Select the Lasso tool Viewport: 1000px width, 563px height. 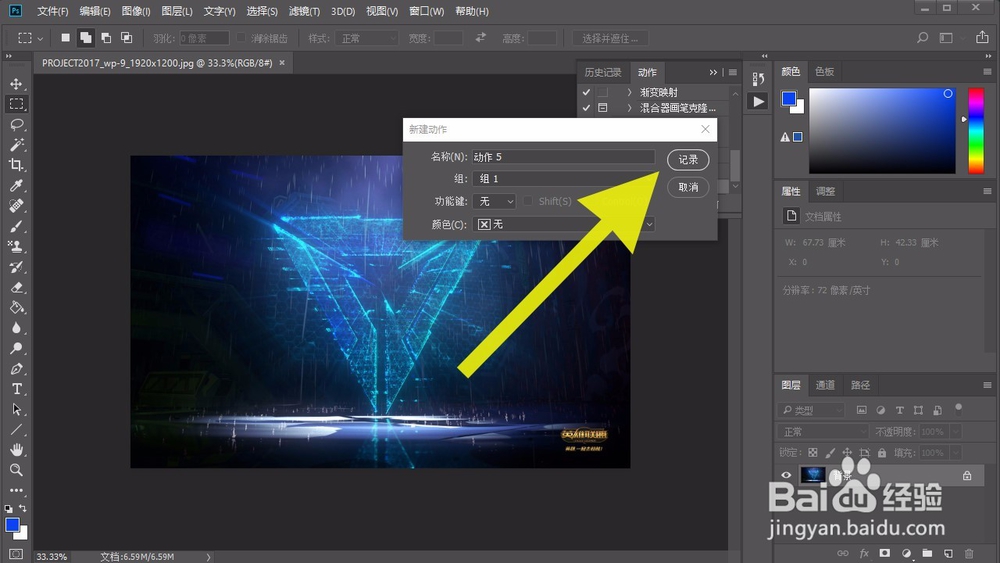17,124
